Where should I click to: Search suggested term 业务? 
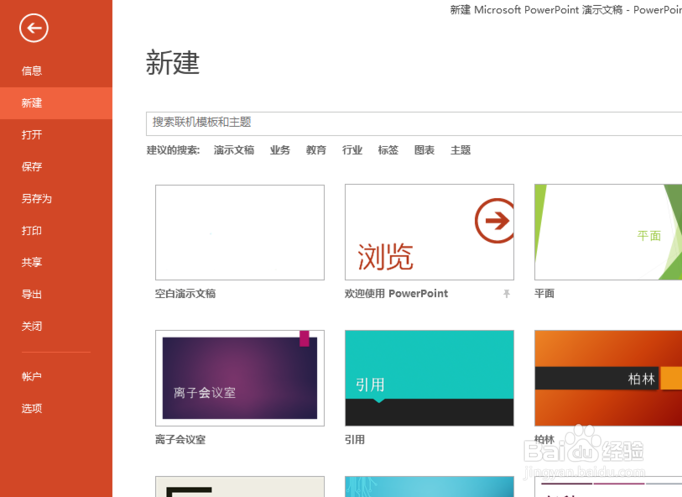[x=280, y=150]
